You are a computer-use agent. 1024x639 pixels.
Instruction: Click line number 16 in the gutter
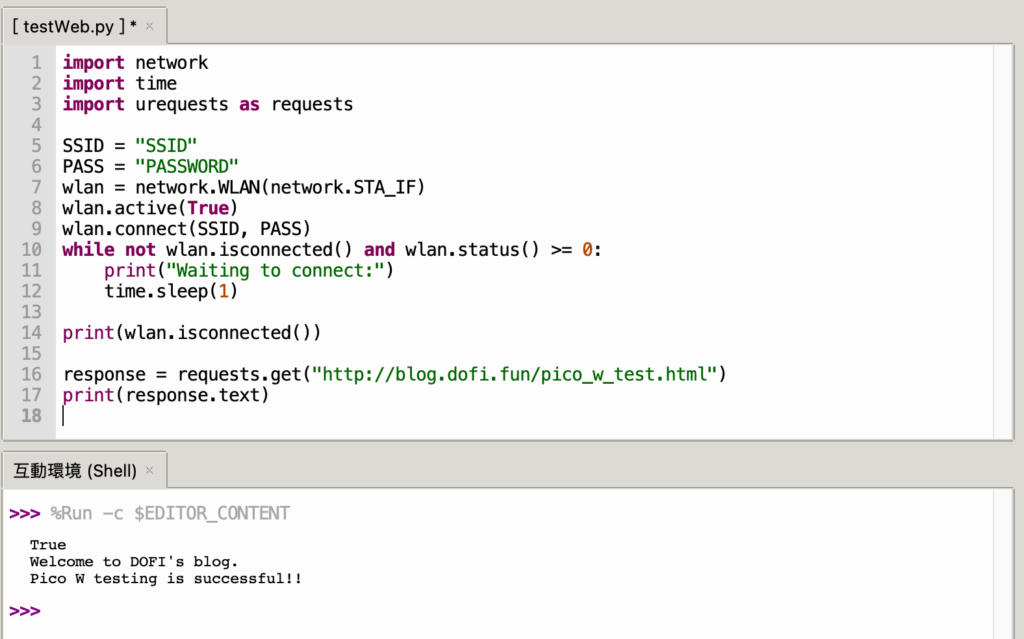point(32,374)
